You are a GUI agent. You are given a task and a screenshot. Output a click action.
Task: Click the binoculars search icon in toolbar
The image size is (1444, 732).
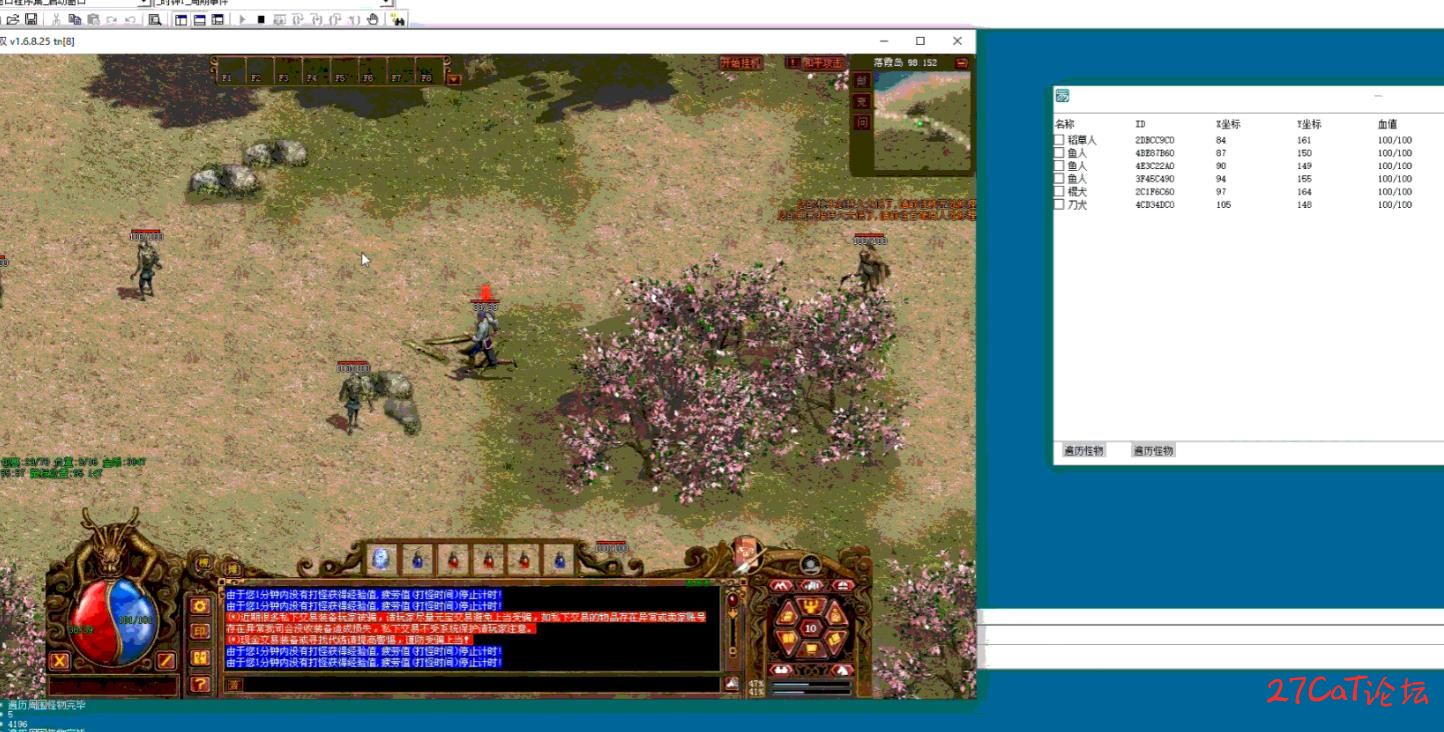click(x=397, y=20)
